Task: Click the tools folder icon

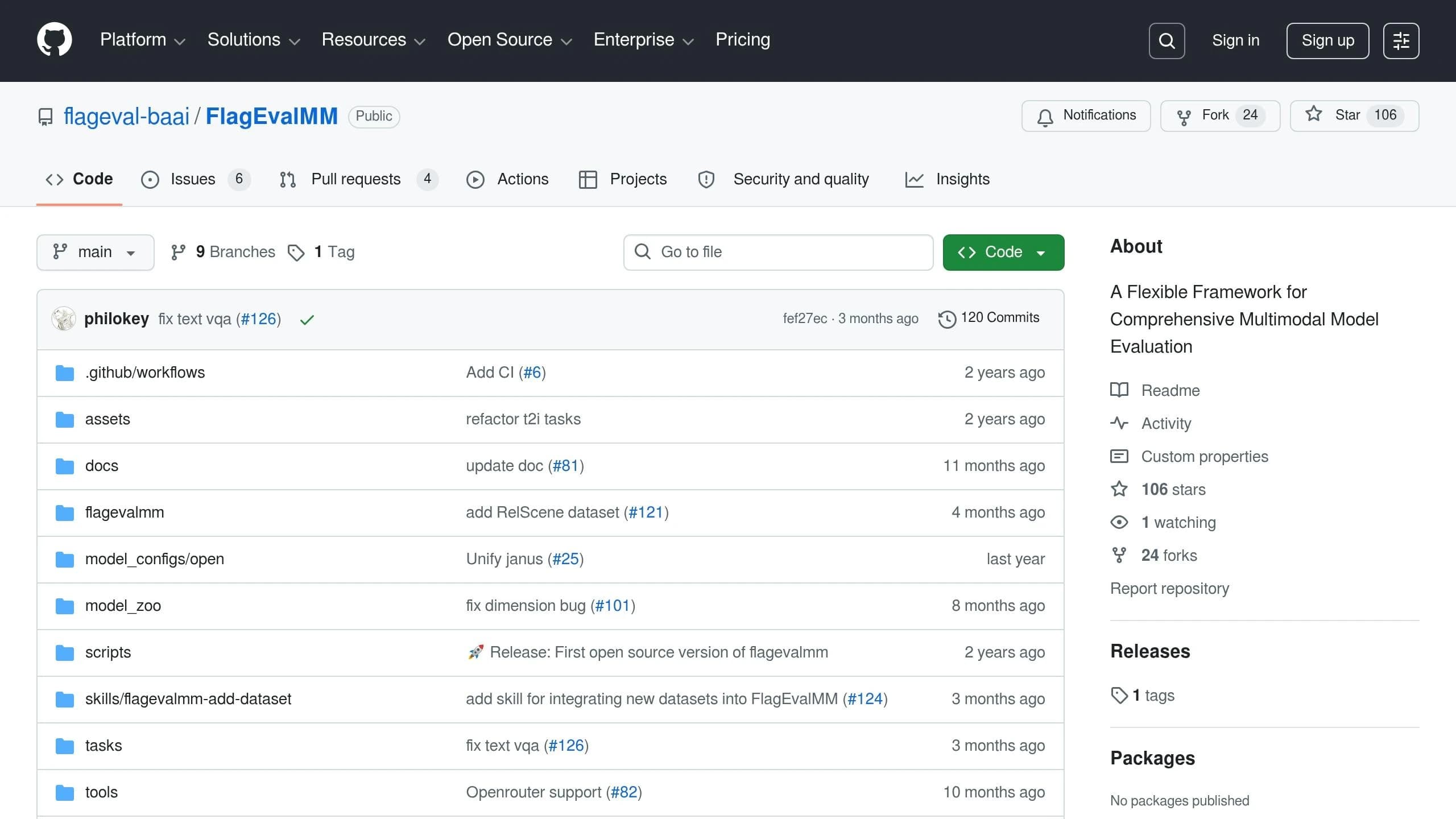Action: point(65,793)
